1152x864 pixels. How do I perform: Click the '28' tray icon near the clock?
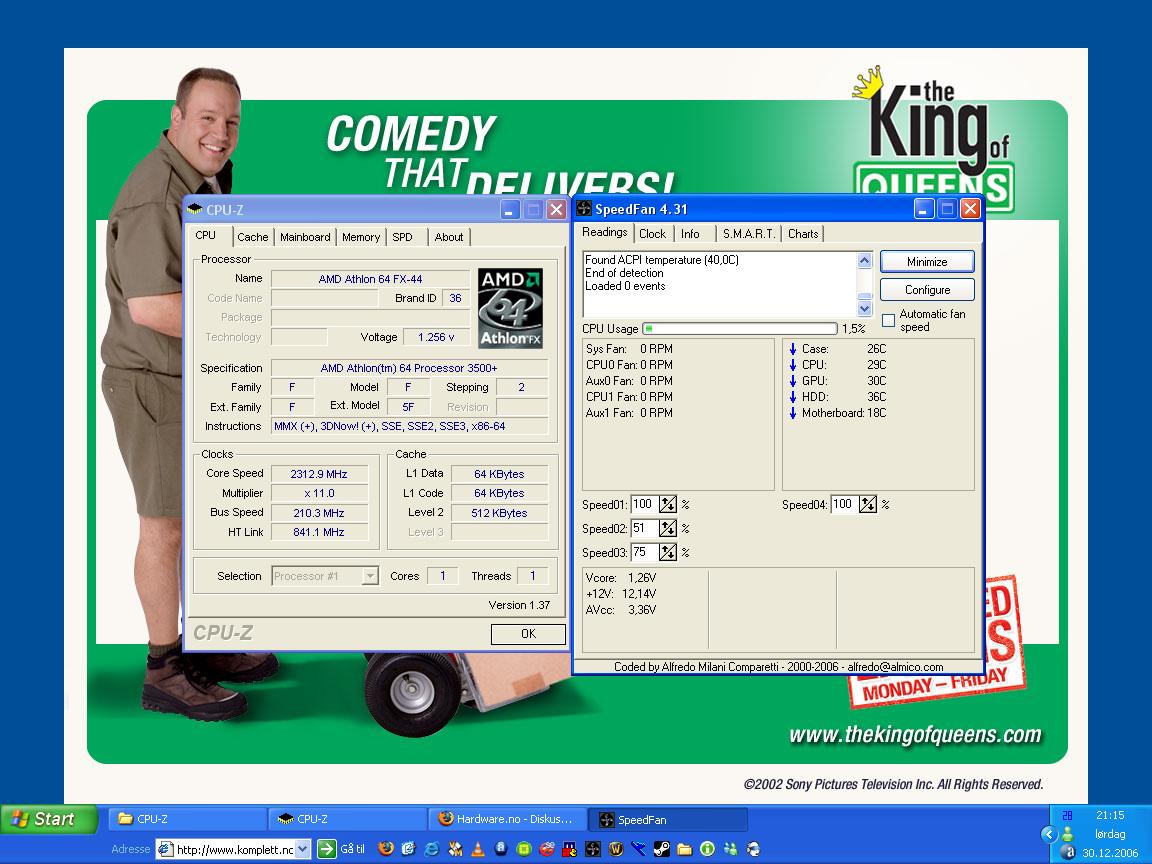tap(1068, 816)
